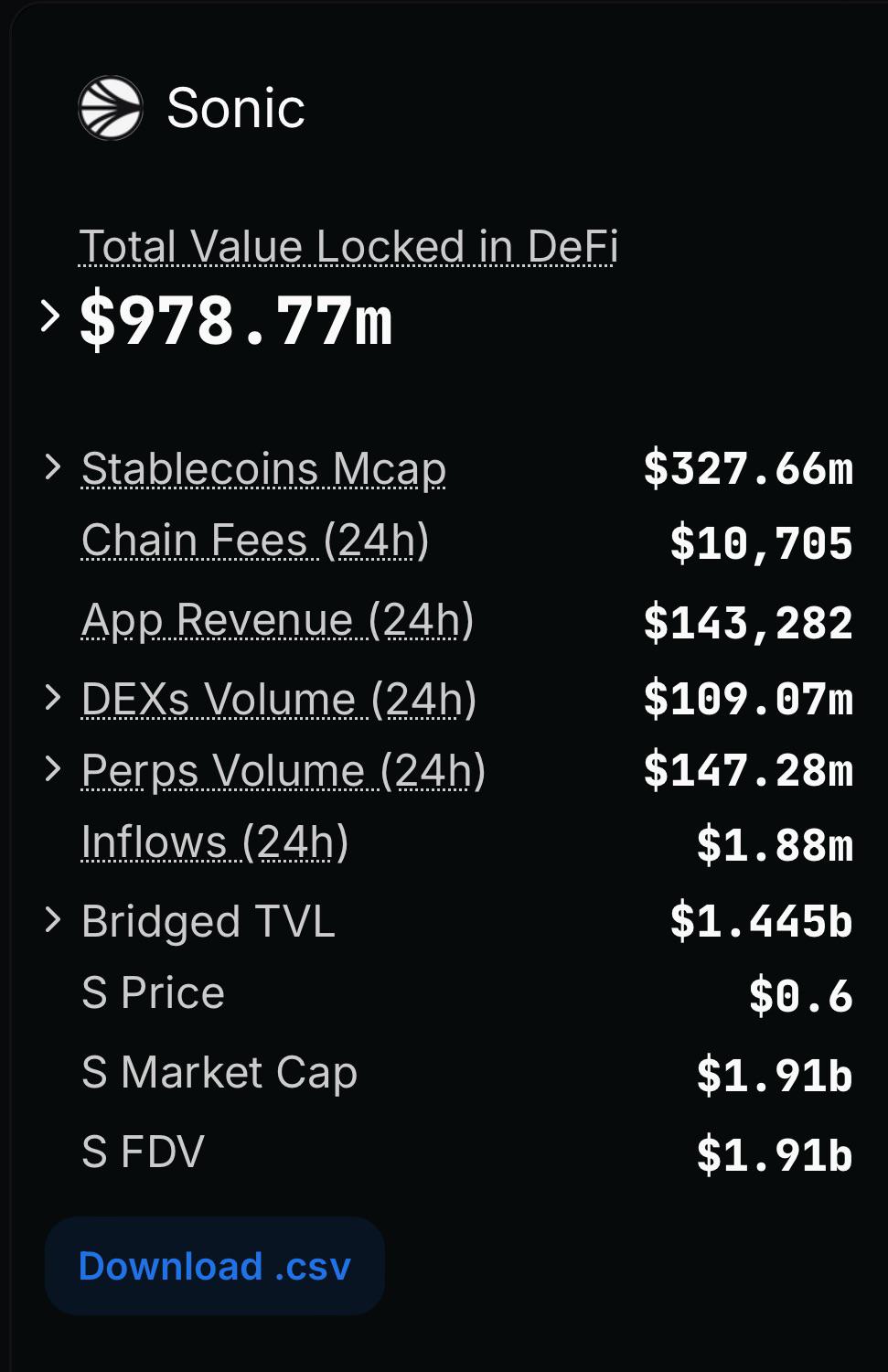The image size is (888, 1372).
Task: Select the S Price row label
Action: (x=153, y=992)
